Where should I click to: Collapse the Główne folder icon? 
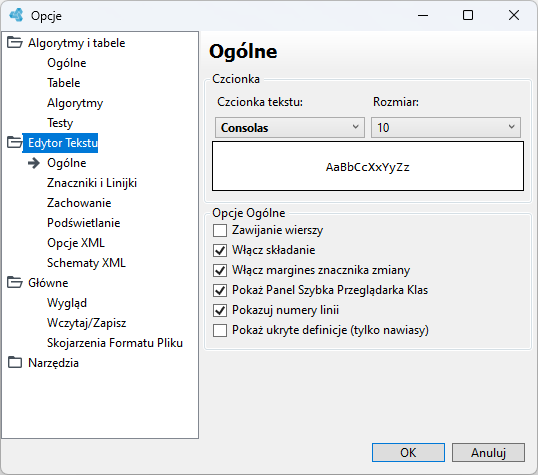pos(15,282)
